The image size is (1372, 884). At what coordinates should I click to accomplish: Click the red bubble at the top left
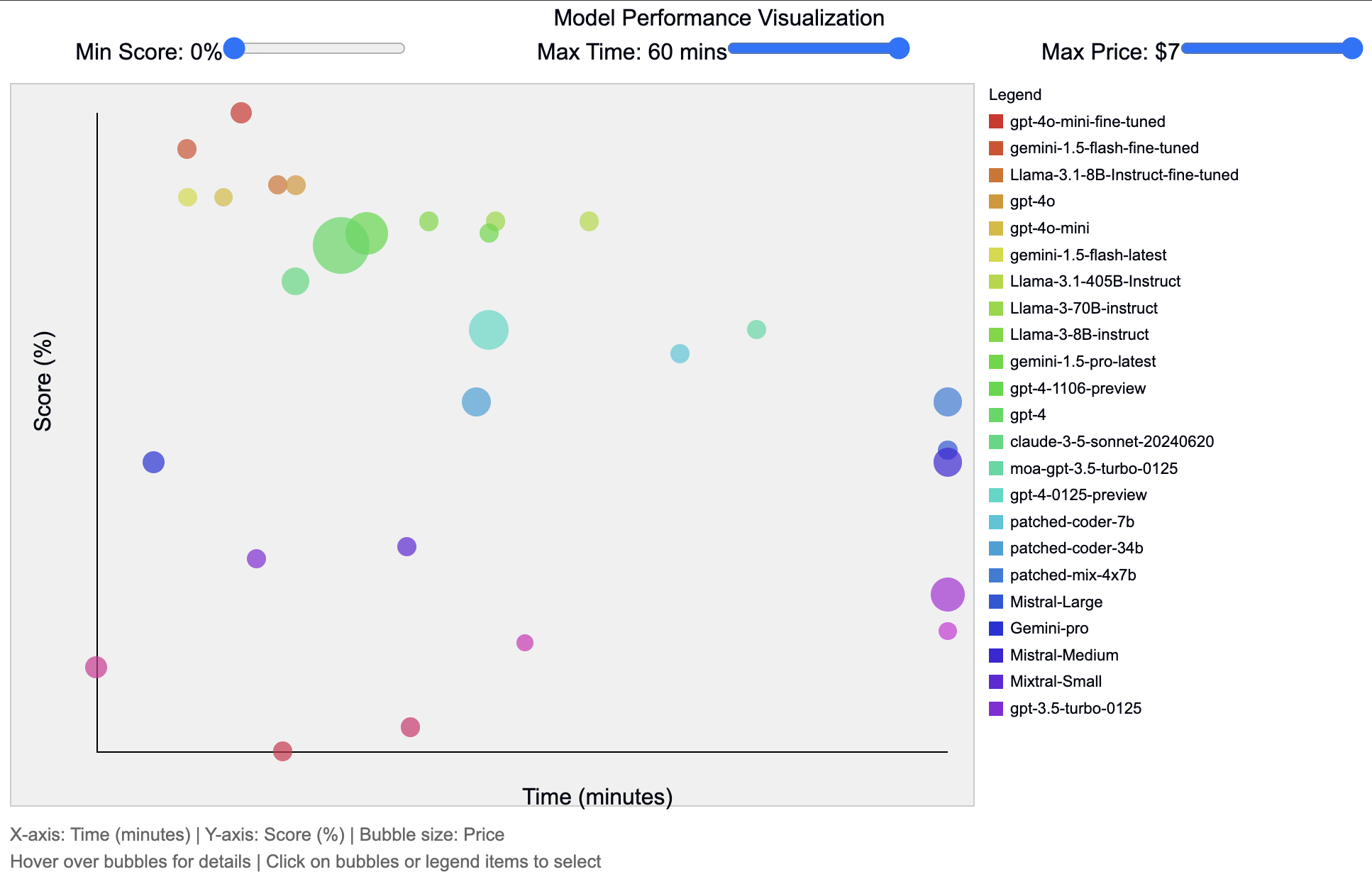point(241,112)
